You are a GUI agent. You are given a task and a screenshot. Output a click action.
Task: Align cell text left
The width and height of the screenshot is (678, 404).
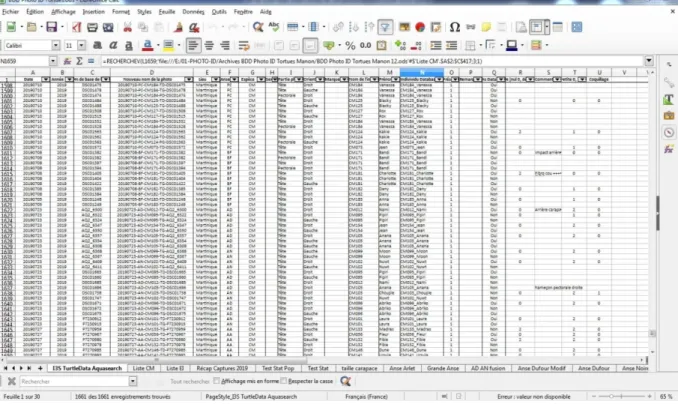click(x=193, y=45)
